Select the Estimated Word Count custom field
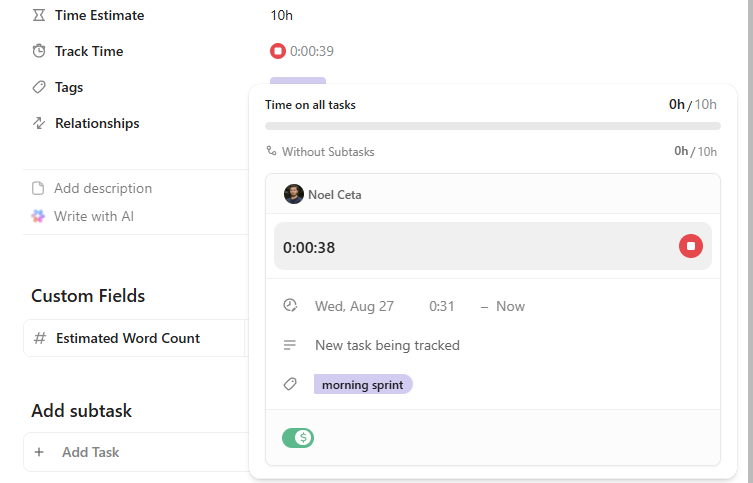This screenshot has height=483, width=753. tap(128, 338)
